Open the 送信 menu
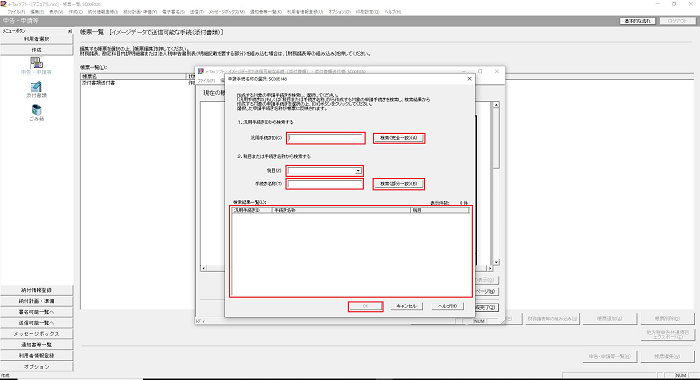The height and width of the screenshot is (380, 700). (196, 12)
